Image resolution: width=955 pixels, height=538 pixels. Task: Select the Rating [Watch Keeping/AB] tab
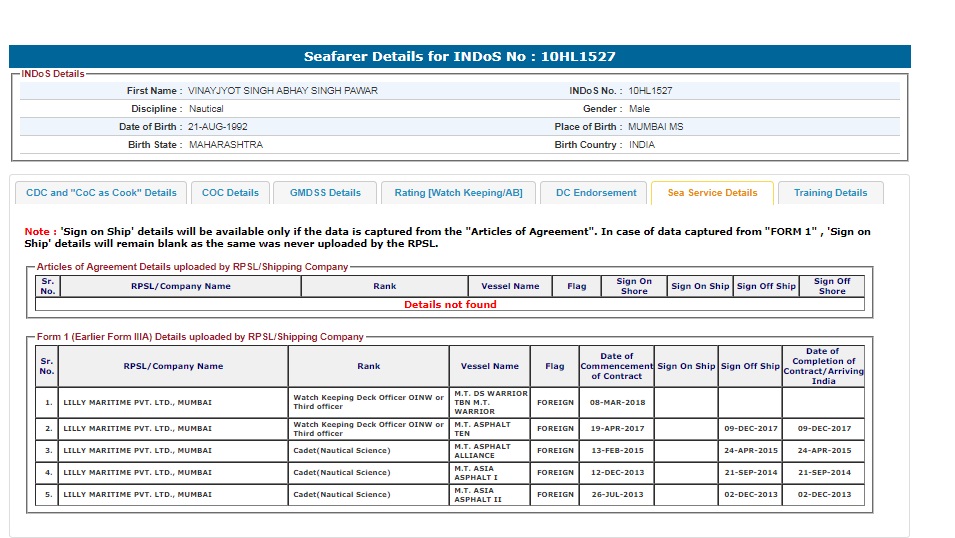(x=458, y=193)
